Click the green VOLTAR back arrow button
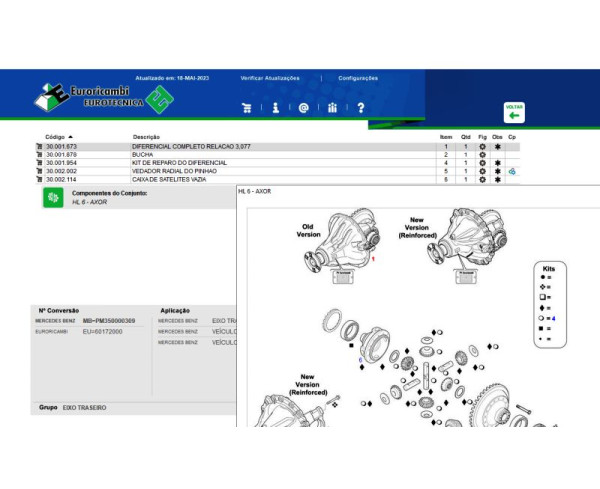Viewport: 600px width, 489px height. point(514,111)
